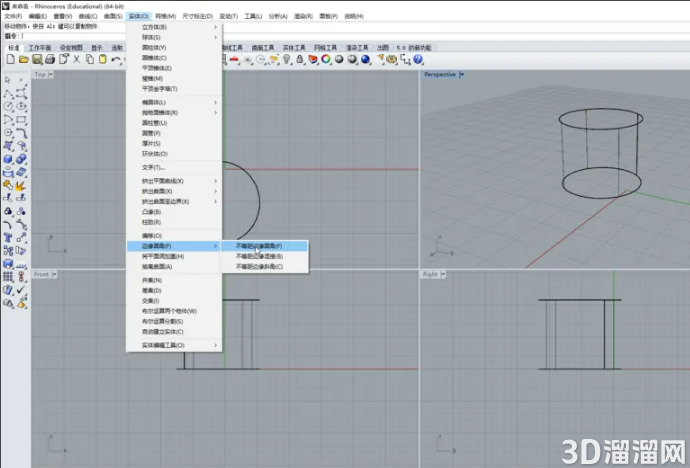Click the blue question mark help icon

coord(418,59)
